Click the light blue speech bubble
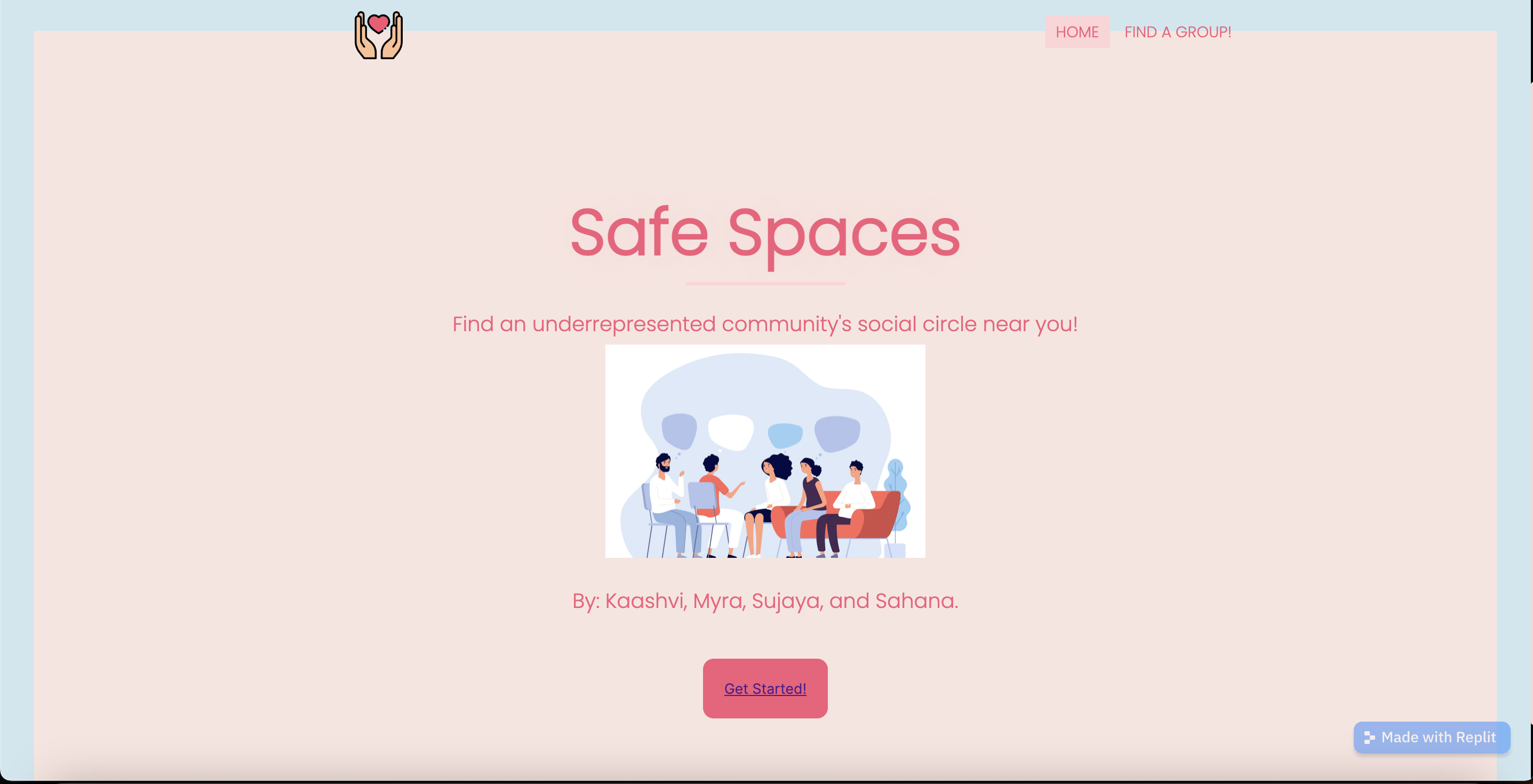 coord(785,435)
